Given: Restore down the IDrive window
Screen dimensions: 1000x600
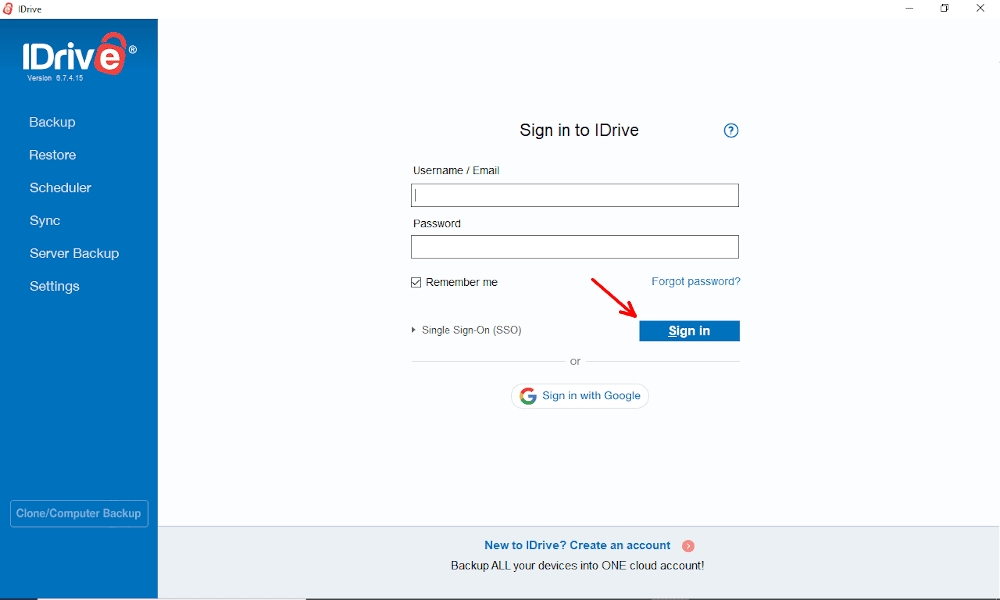Looking at the screenshot, I should (945, 8).
